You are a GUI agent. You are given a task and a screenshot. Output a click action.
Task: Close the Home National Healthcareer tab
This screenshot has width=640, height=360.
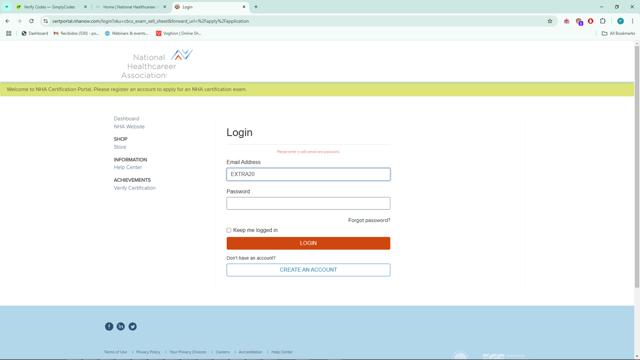click(x=165, y=7)
